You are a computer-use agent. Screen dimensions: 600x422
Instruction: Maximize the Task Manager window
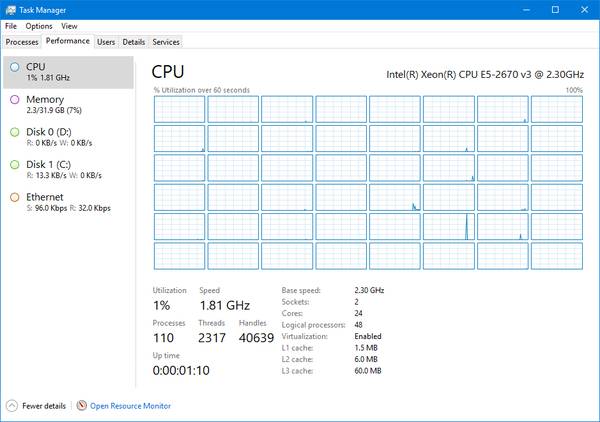pyautogui.click(x=555, y=9)
